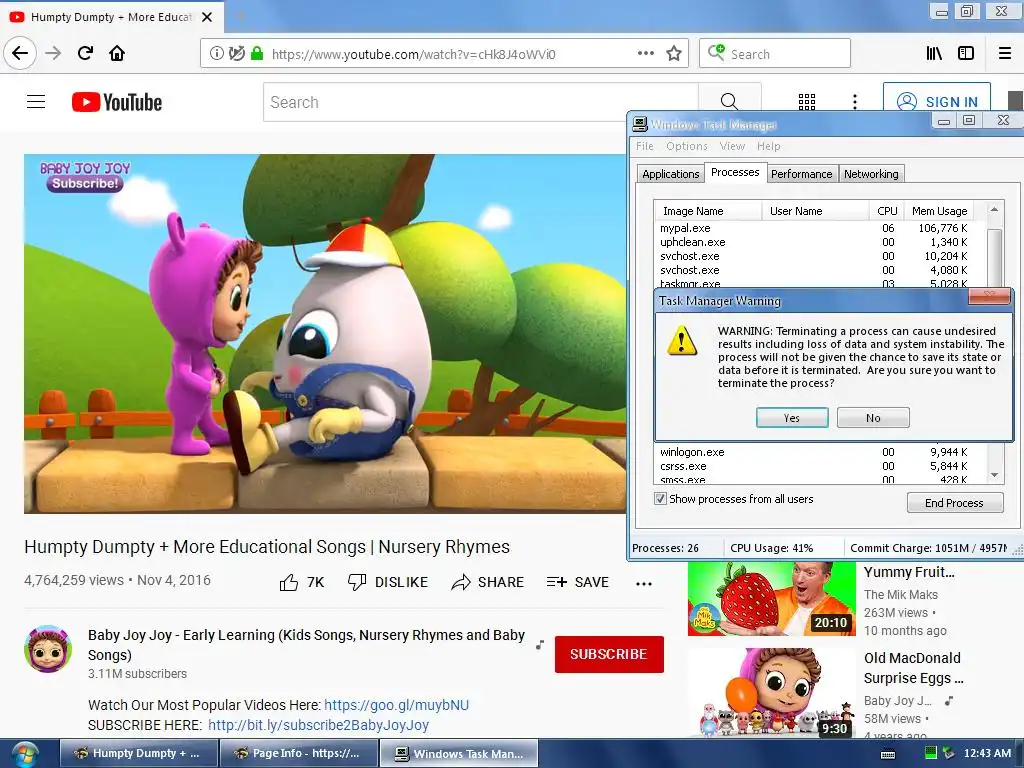This screenshot has height=768, width=1024.
Task: Open the bit.ly/subscribe2BabyJoyJoy link
Action: point(318,725)
